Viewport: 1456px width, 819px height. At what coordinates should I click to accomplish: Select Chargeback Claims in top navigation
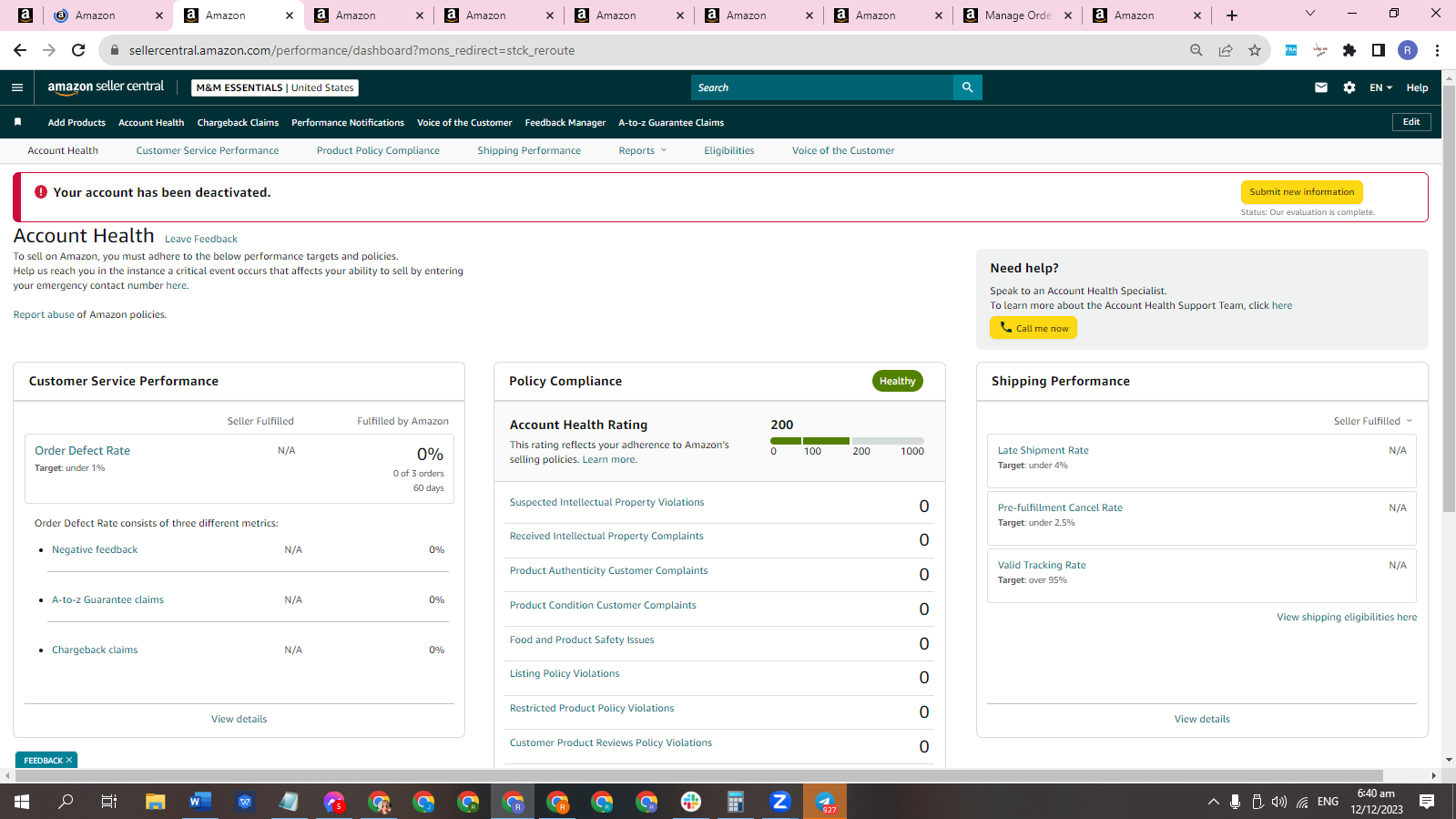click(238, 122)
